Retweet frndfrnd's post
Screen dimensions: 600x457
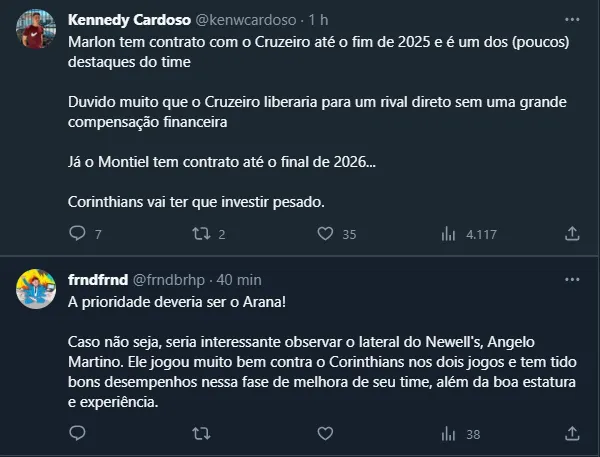pyautogui.click(x=200, y=434)
